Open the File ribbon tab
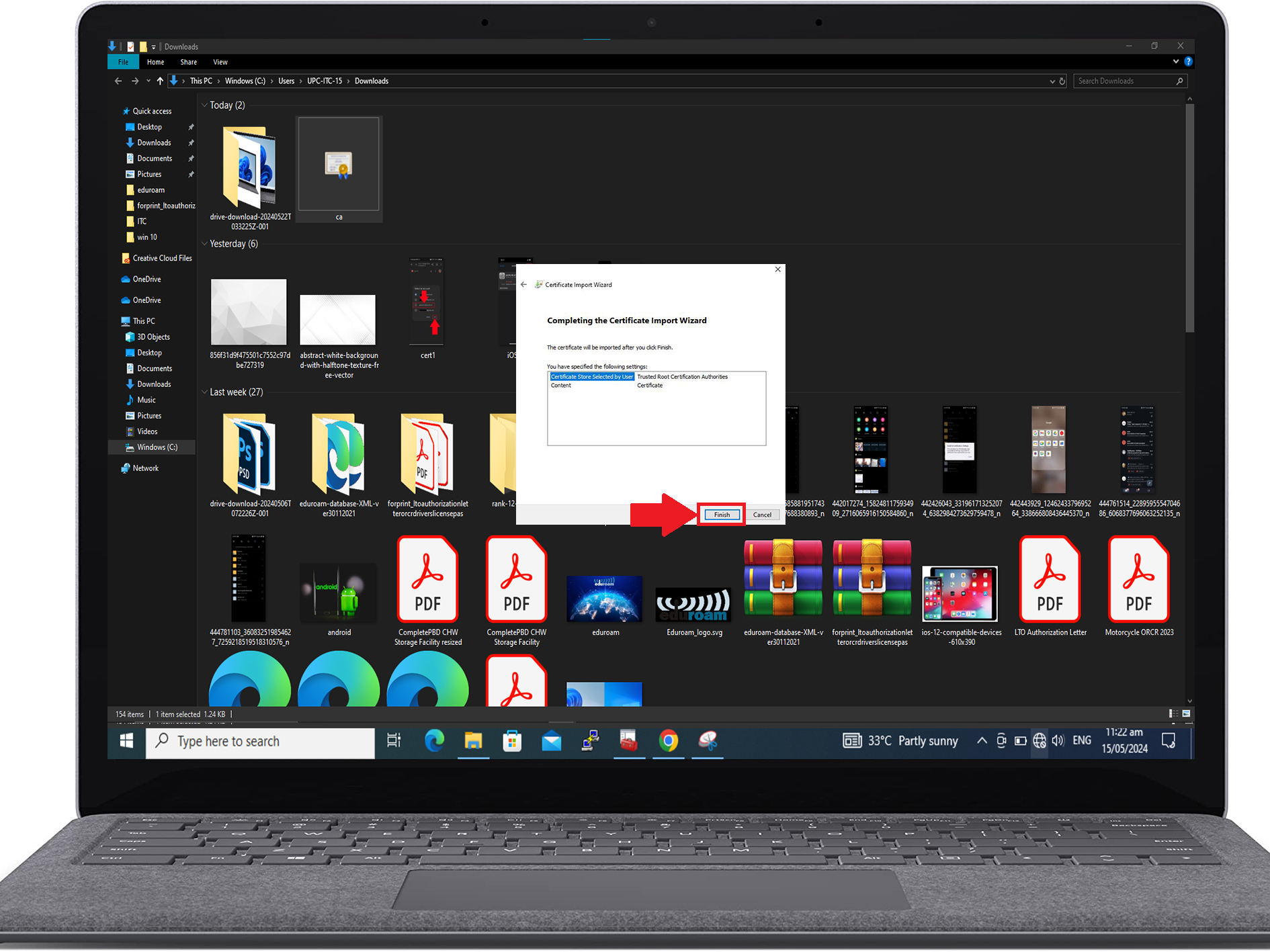The width and height of the screenshot is (1270, 952). [x=123, y=62]
